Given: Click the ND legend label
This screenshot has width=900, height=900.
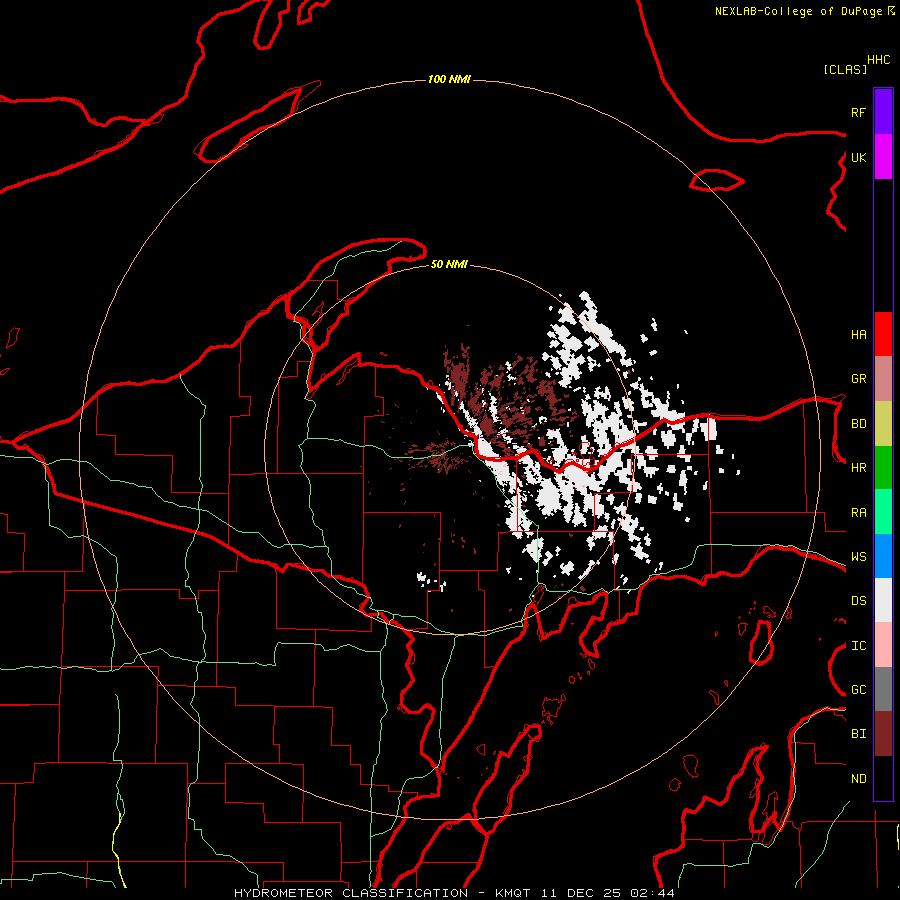Looking at the screenshot, I should 858,779.
